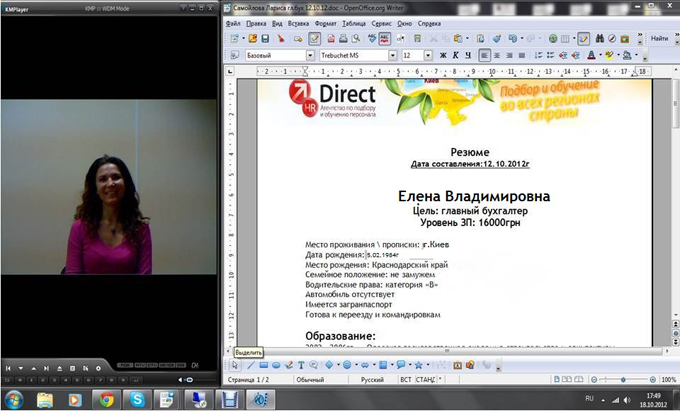This screenshot has height=411, width=680.
Task: Select the Line tool in the drawing toolbar
Action: click(250, 365)
